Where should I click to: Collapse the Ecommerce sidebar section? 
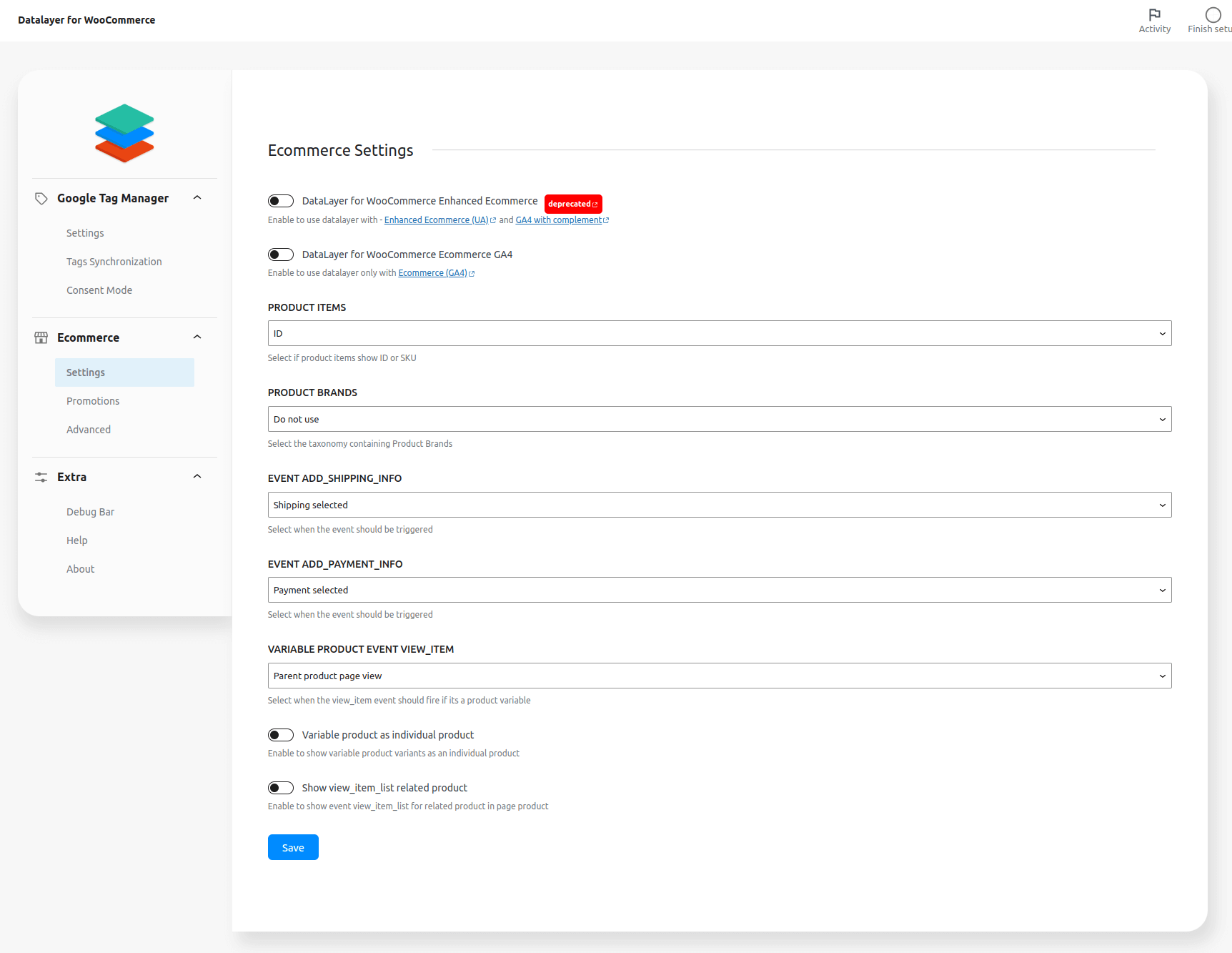[197, 337]
